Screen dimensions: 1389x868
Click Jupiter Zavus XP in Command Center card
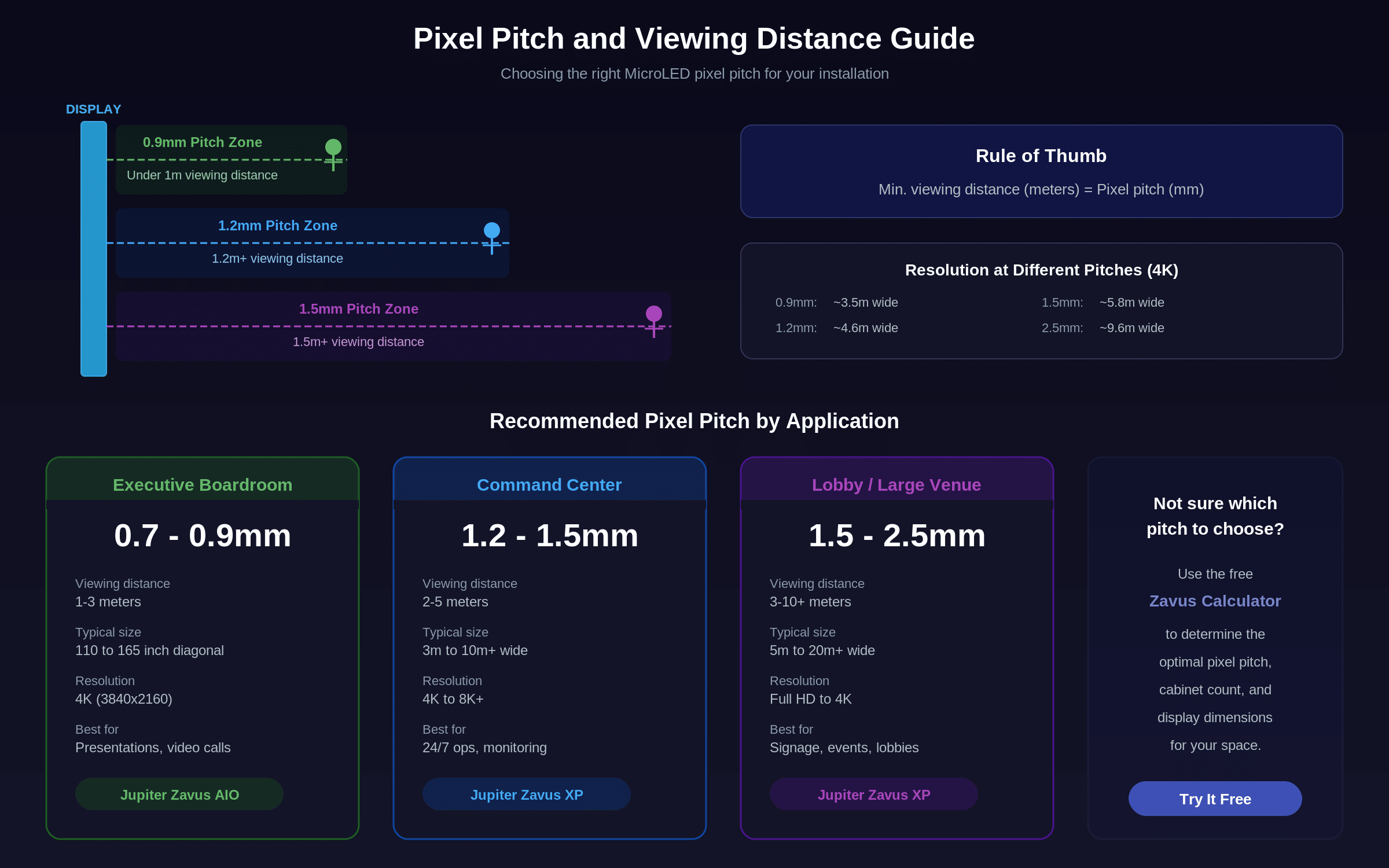[x=527, y=794]
